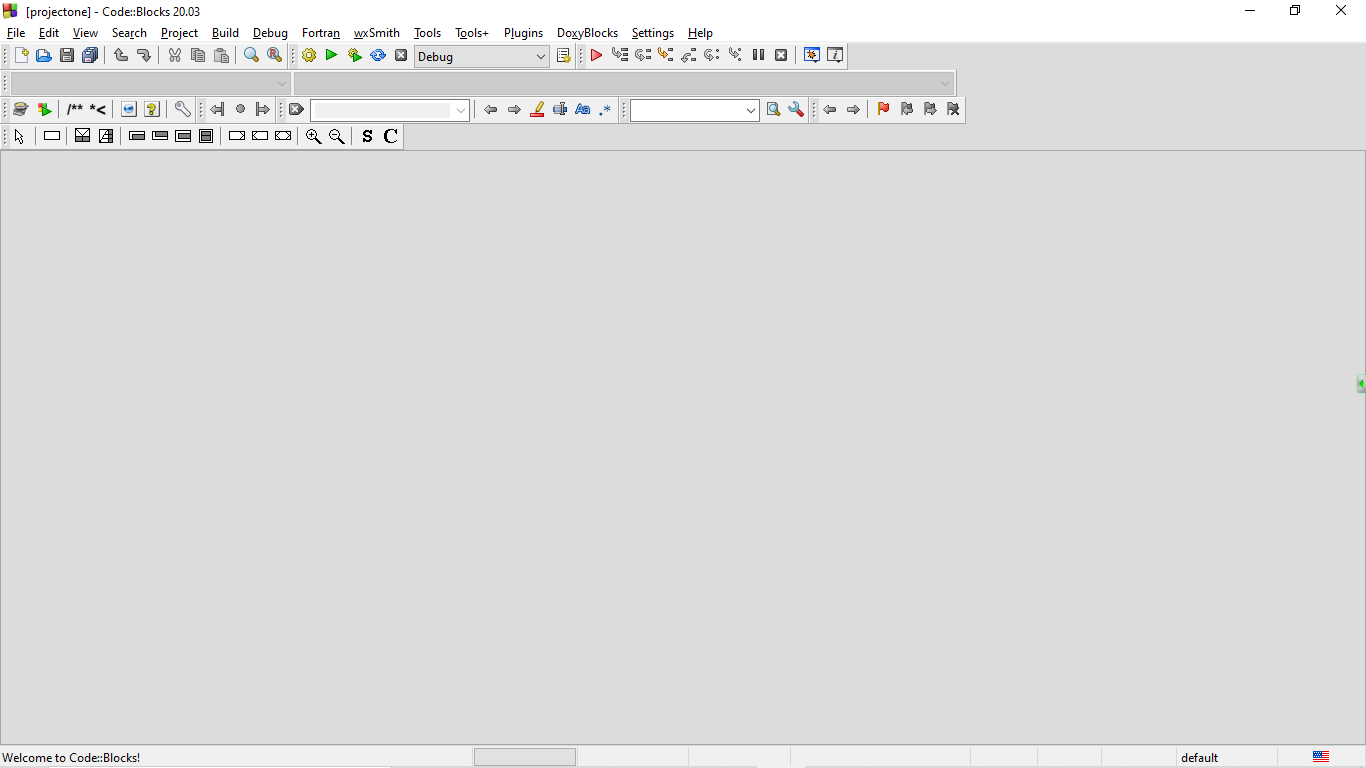The height and width of the screenshot is (768, 1366).
Task: Start debugging with the red arrow
Action: pyautogui.click(x=596, y=56)
